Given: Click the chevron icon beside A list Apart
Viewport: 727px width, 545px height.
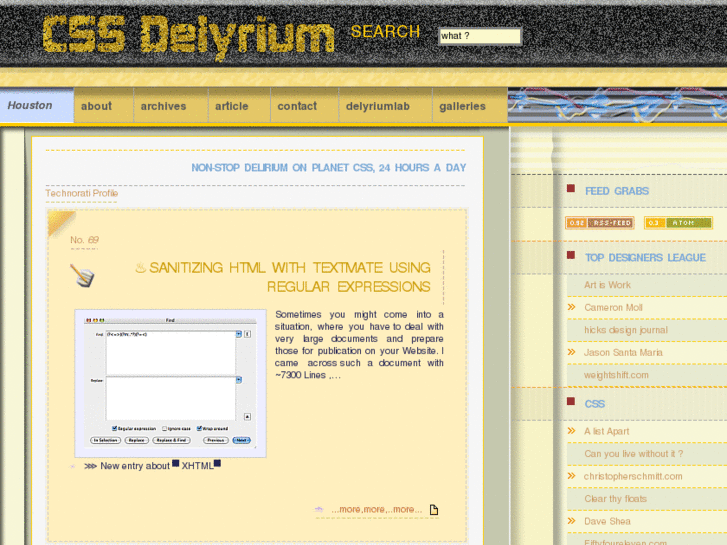Looking at the screenshot, I should tap(572, 431).
